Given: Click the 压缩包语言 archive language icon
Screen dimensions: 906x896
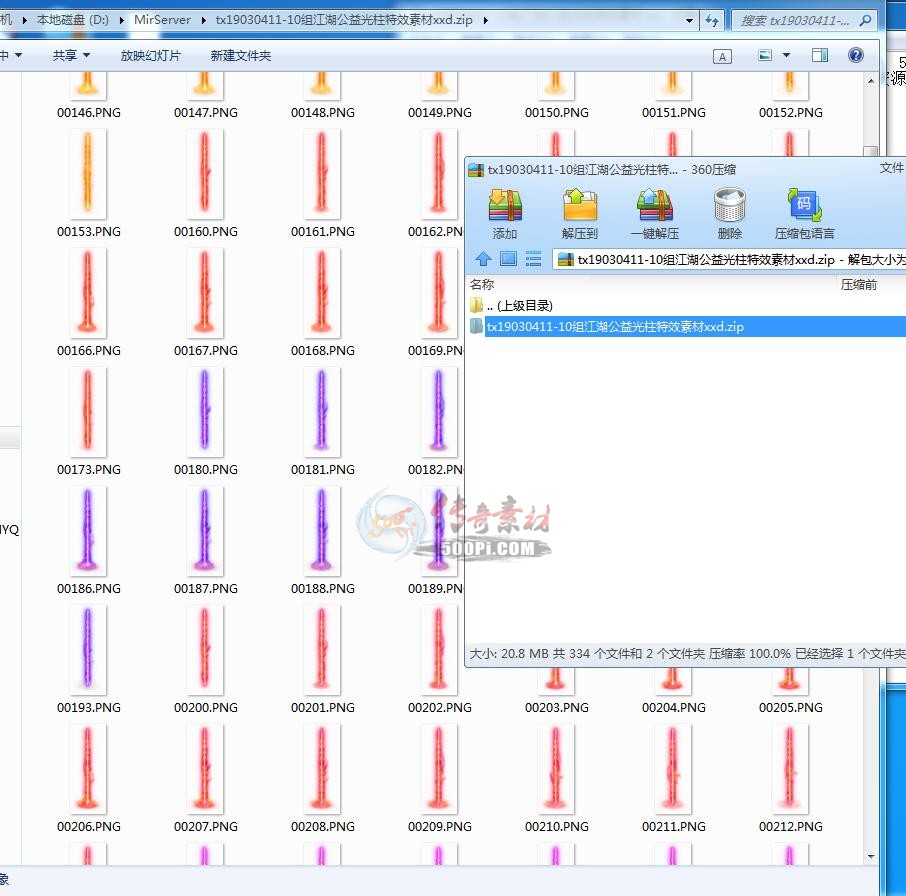Looking at the screenshot, I should [804, 205].
